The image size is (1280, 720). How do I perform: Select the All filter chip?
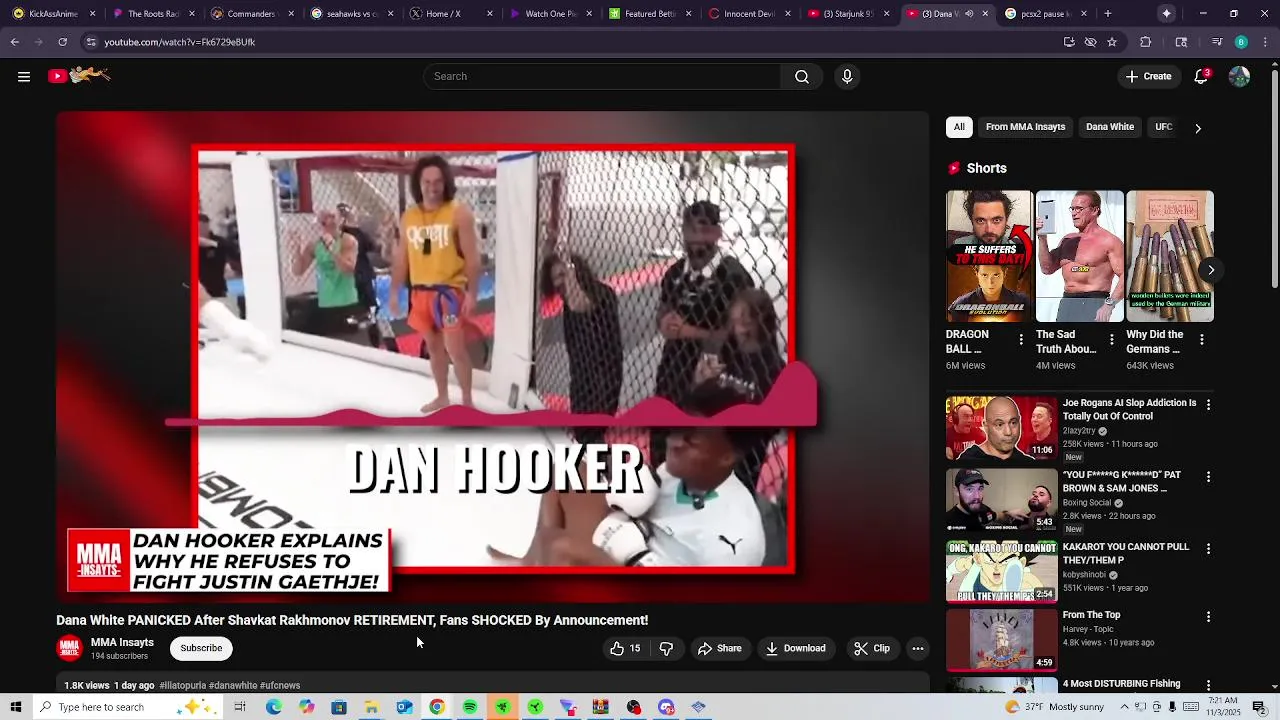pyautogui.click(x=959, y=127)
